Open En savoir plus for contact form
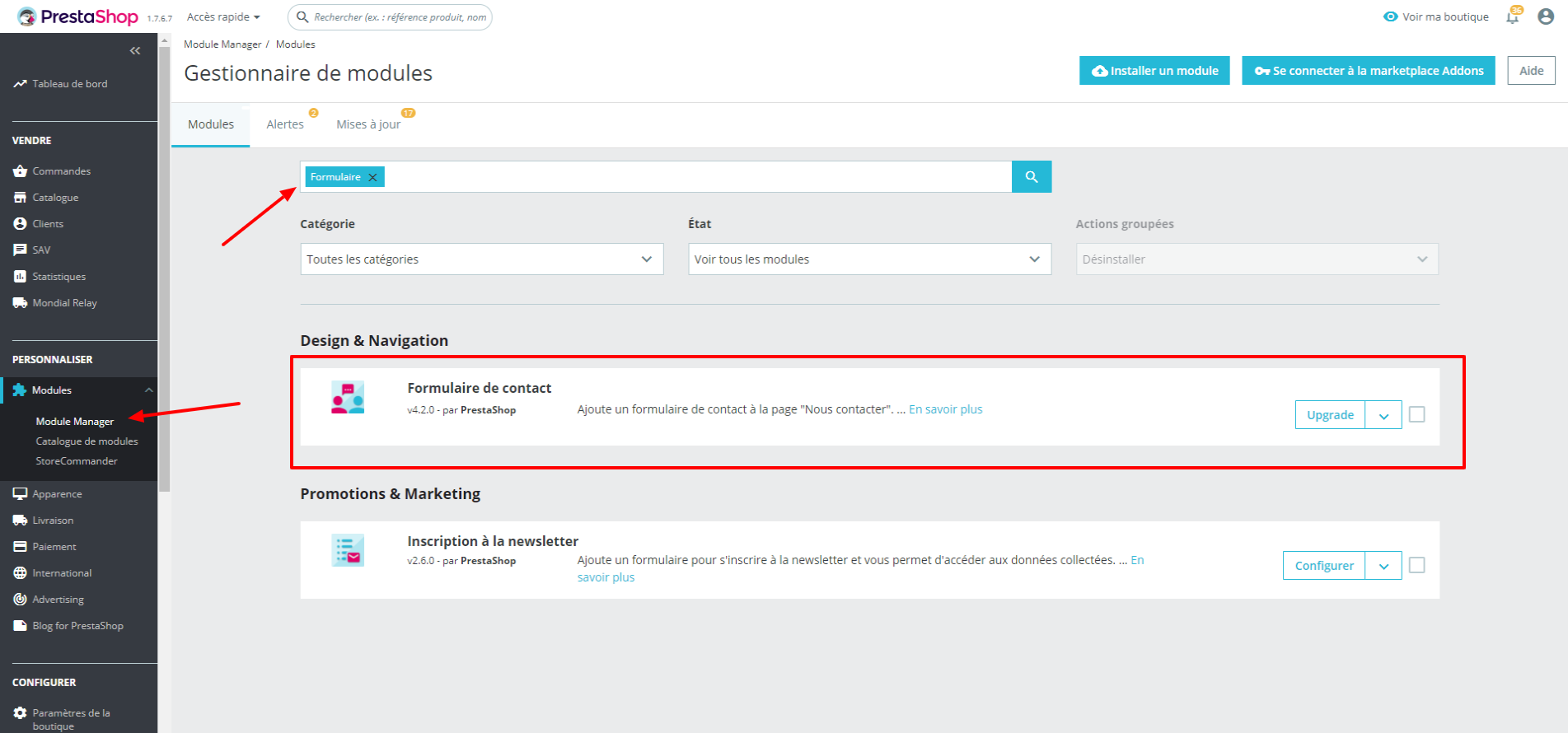The height and width of the screenshot is (733, 1568). point(946,409)
